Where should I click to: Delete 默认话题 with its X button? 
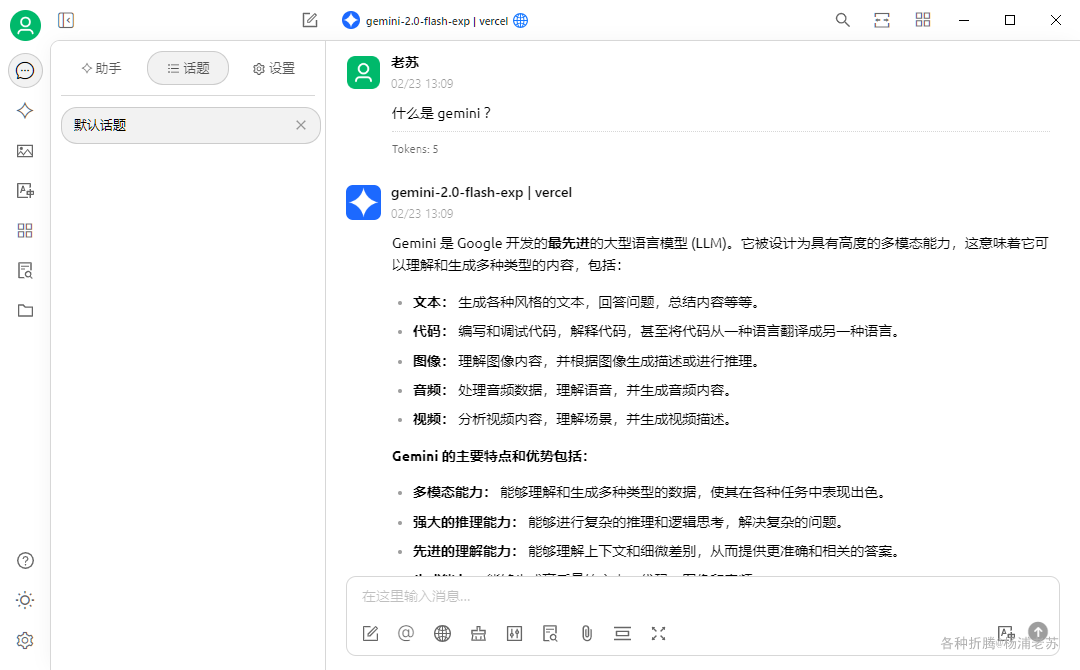tap(301, 125)
